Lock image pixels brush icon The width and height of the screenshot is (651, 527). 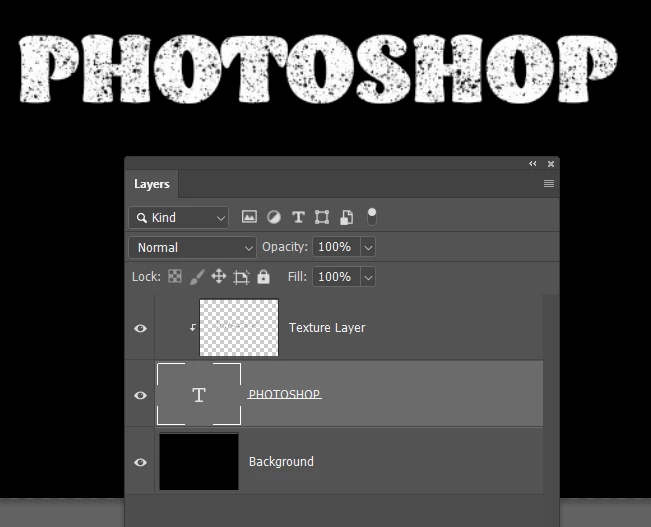[197, 277]
